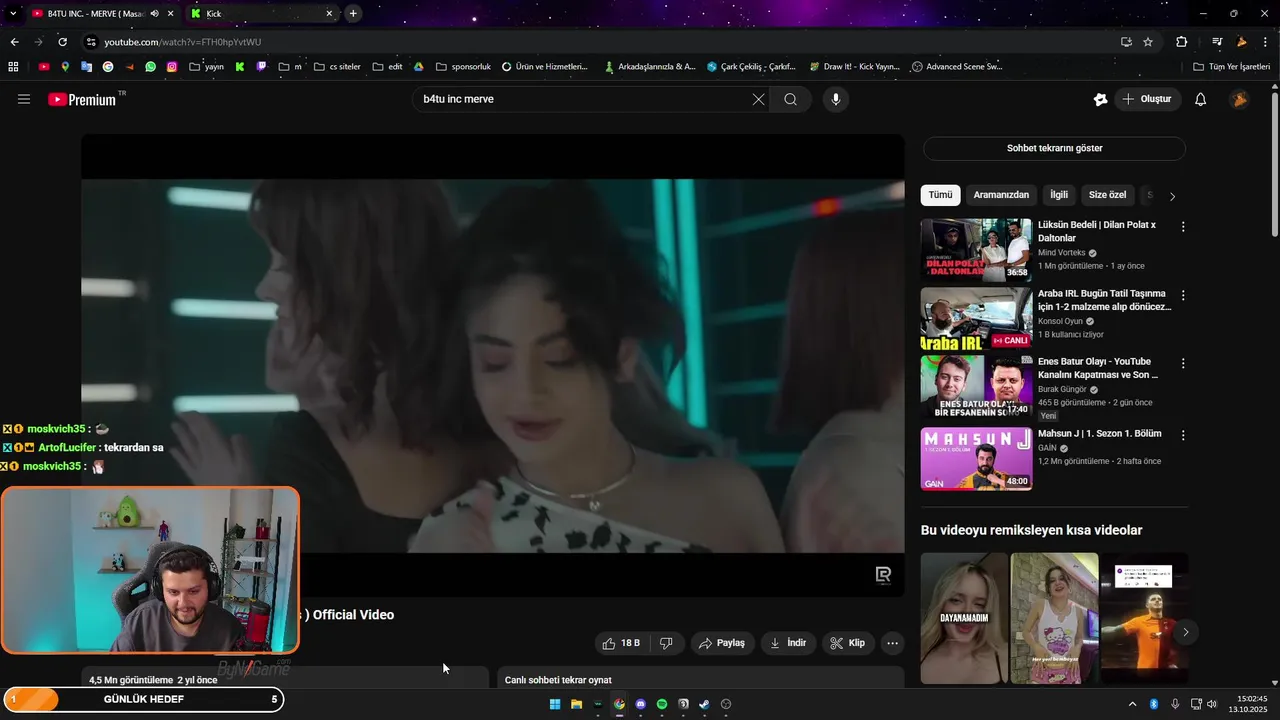This screenshot has width=1280, height=720.
Task: Open WhatsApp bookmark icon
Action: point(150,67)
